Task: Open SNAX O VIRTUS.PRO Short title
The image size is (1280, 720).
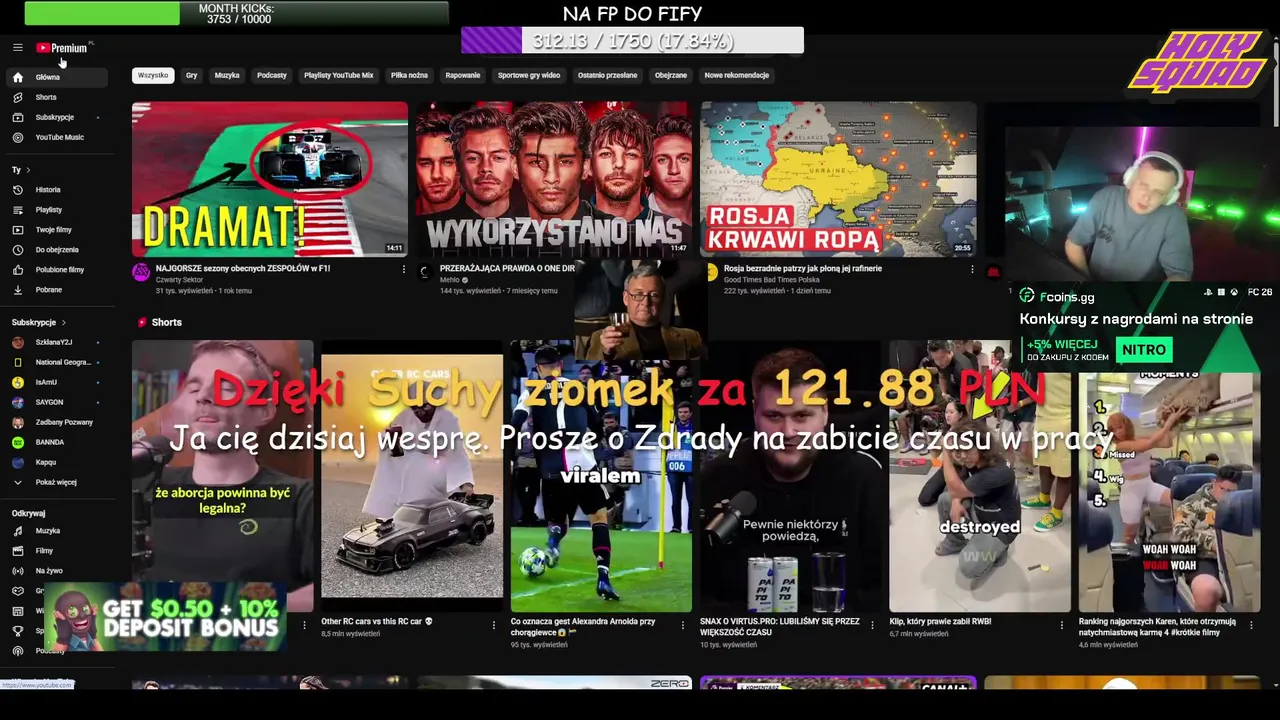Action: click(x=780, y=626)
